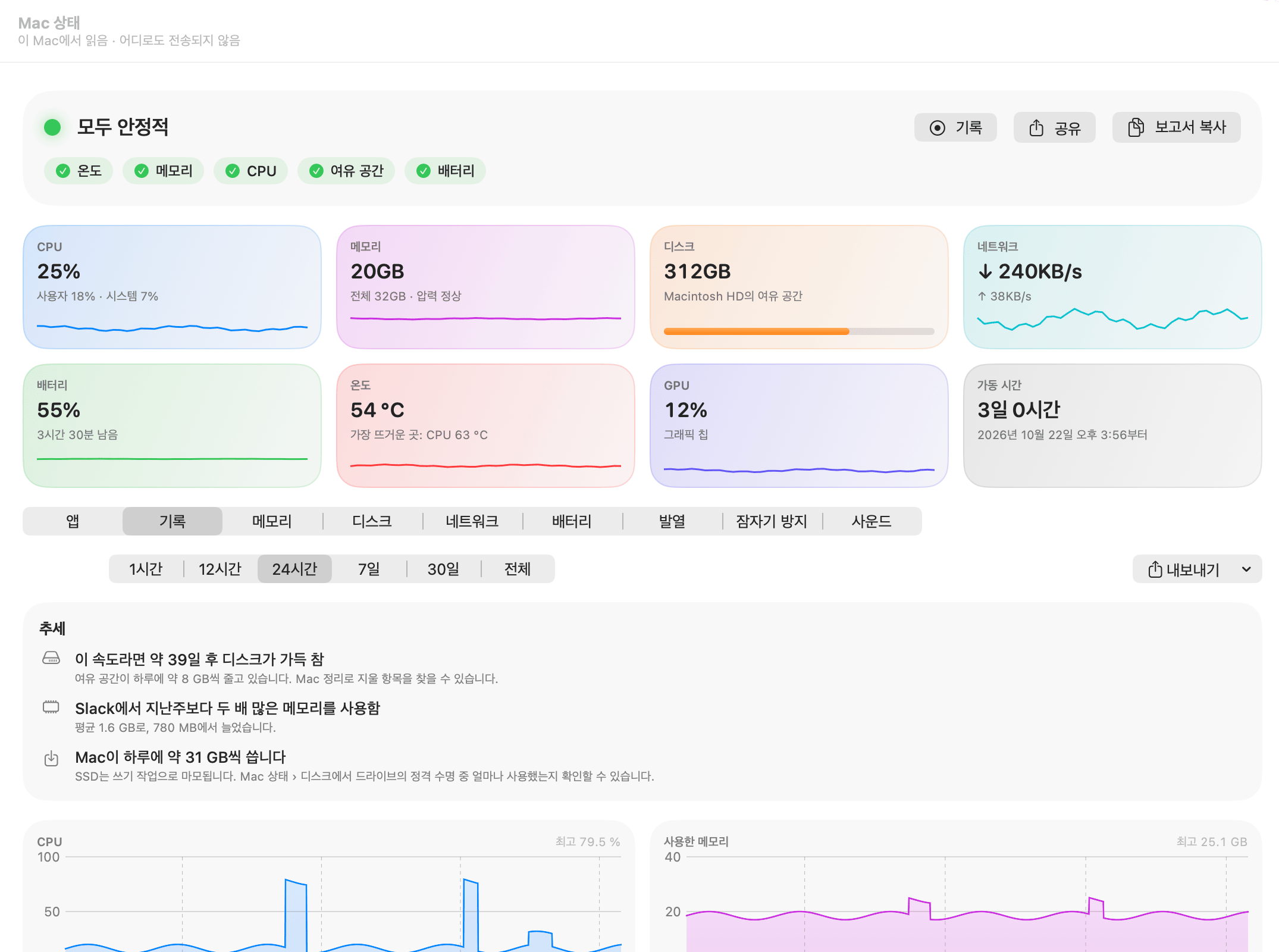Click the disk drive icon in 추세 list
Screen dimensions: 1279x952
(51, 657)
